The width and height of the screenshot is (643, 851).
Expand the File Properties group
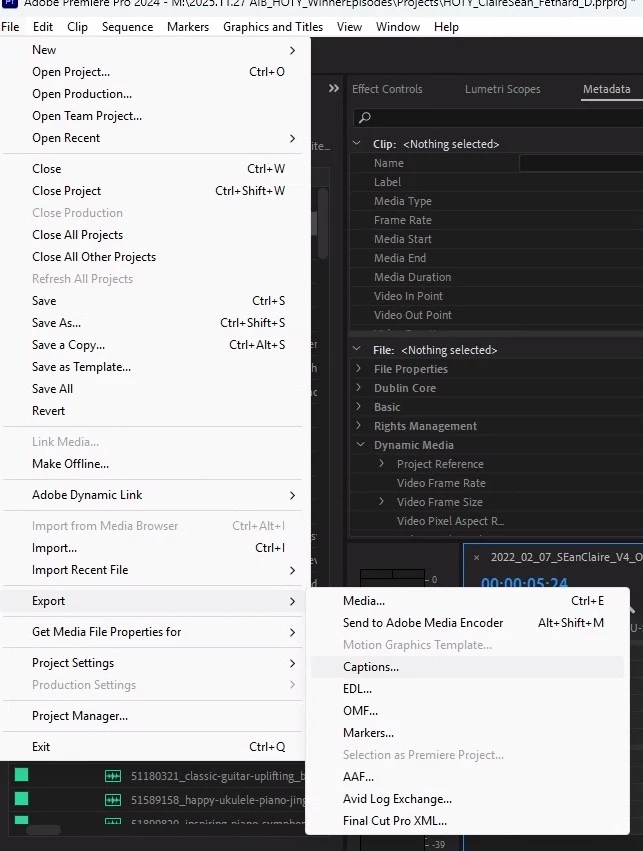point(358,368)
